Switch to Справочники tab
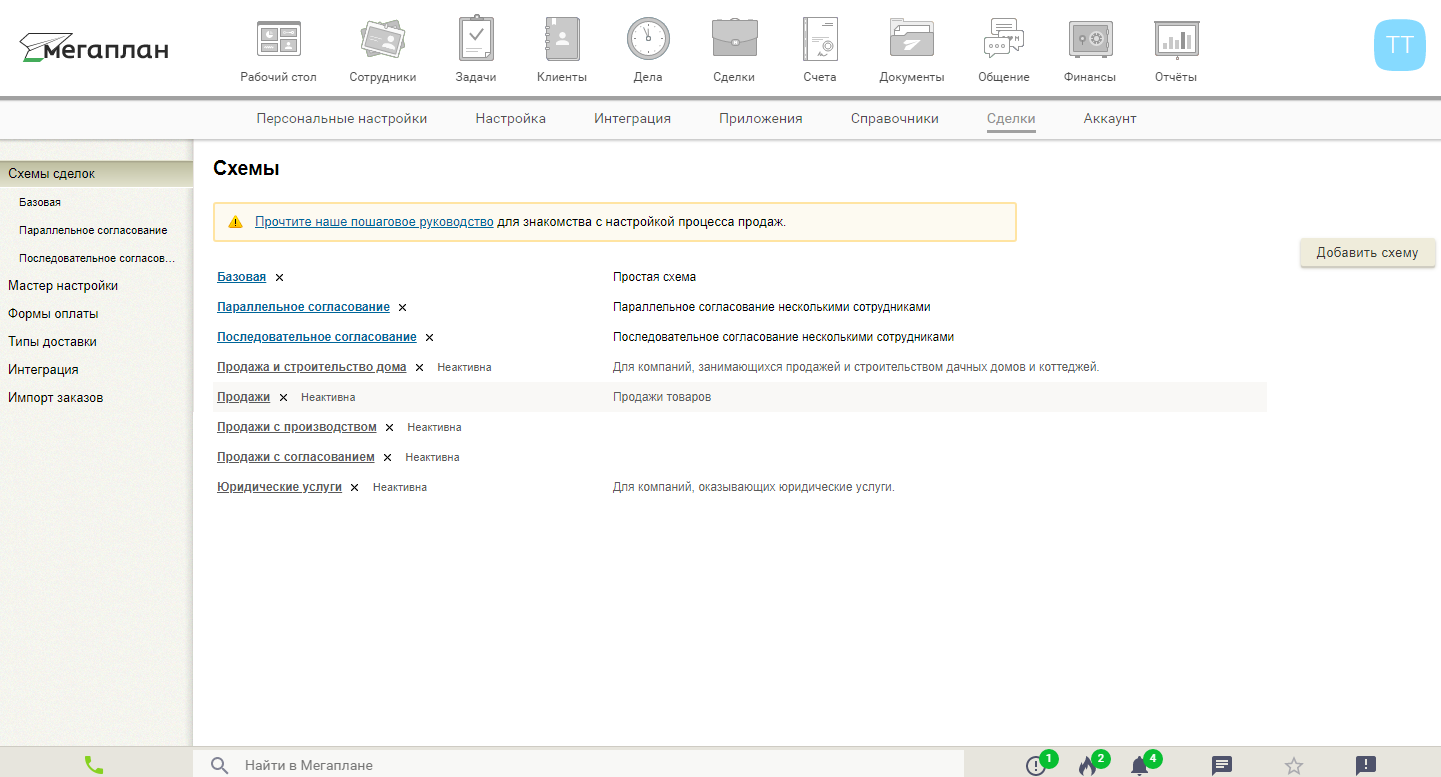This screenshot has width=1441, height=777. click(895, 118)
